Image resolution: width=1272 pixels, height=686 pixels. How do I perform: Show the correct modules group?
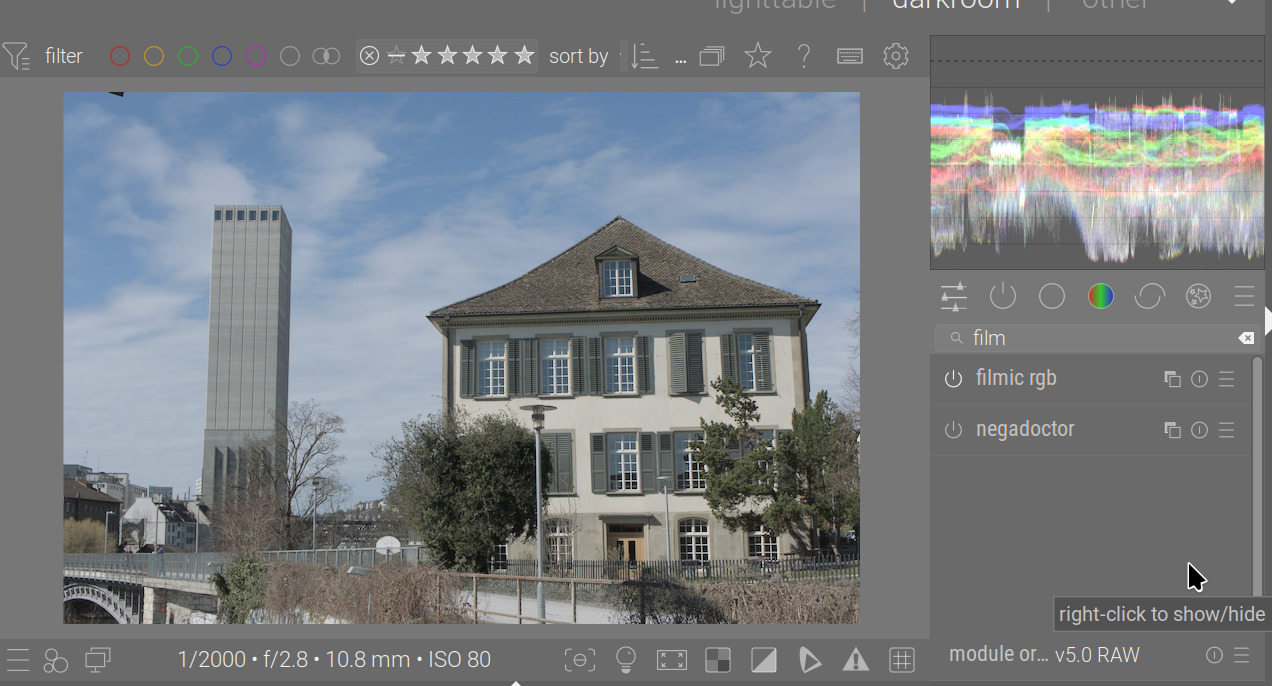pos(1150,296)
